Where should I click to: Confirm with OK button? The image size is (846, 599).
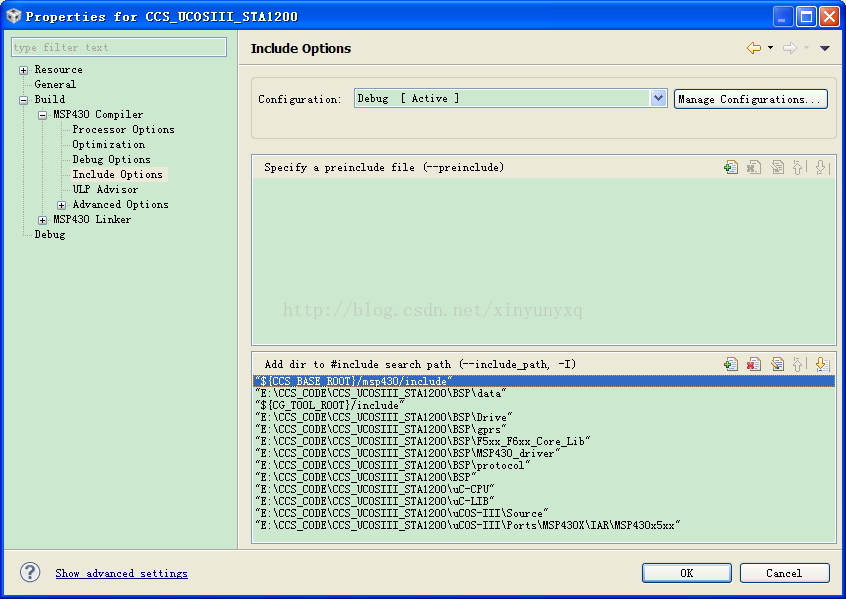pos(686,573)
